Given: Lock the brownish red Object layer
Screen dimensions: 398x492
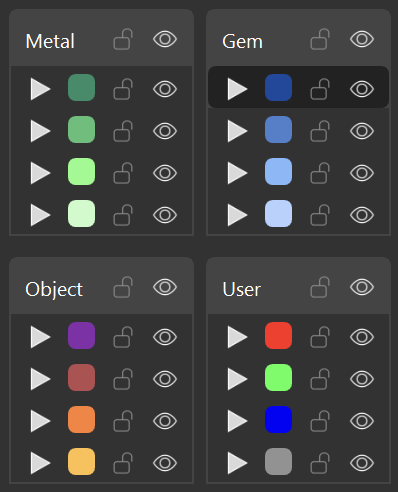Looking at the screenshot, I should click(123, 379).
